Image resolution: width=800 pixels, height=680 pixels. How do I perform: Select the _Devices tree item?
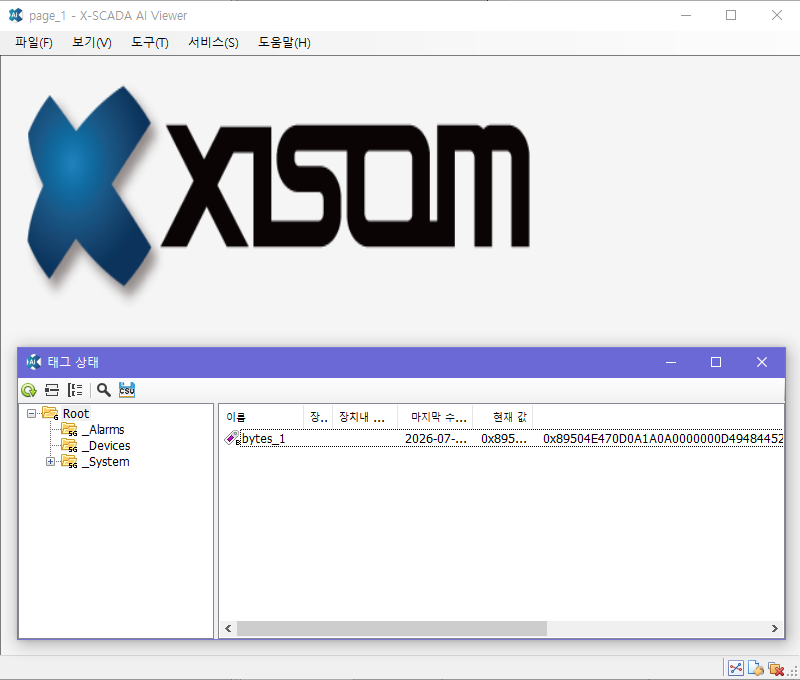click(x=106, y=445)
